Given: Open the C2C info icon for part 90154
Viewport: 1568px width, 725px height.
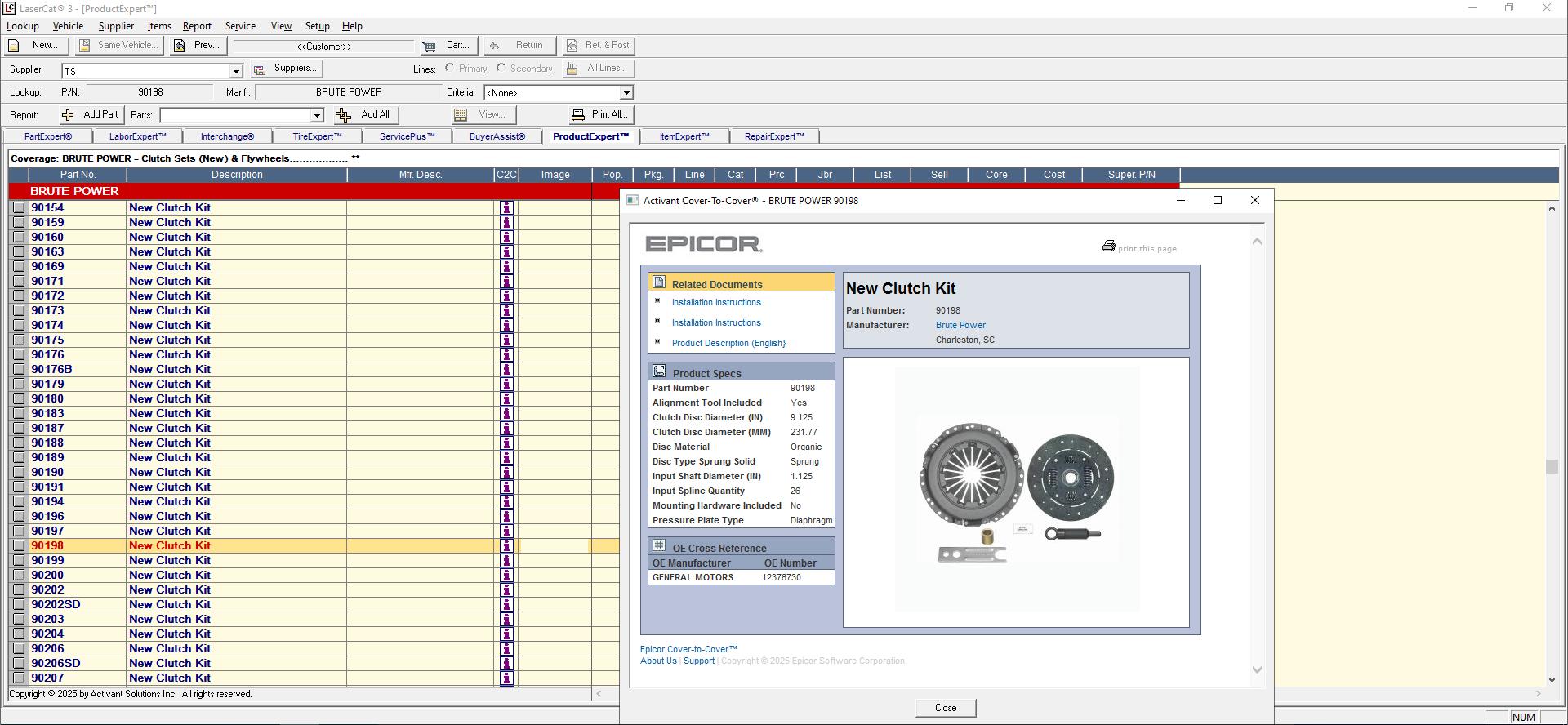Looking at the screenshot, I should (x=506, y=208).
